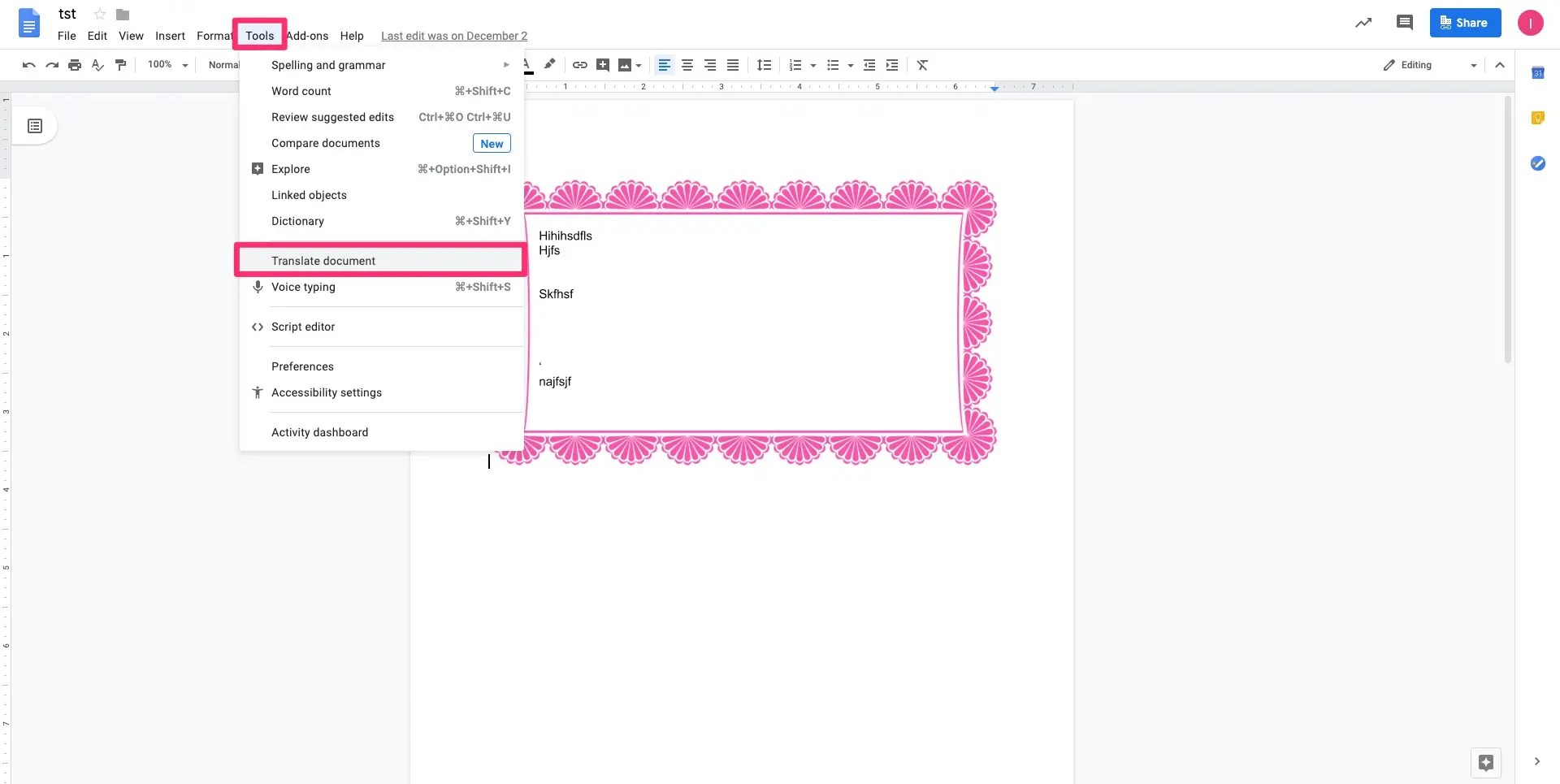
Task: Open the Help menu
Action: point(352,36)
